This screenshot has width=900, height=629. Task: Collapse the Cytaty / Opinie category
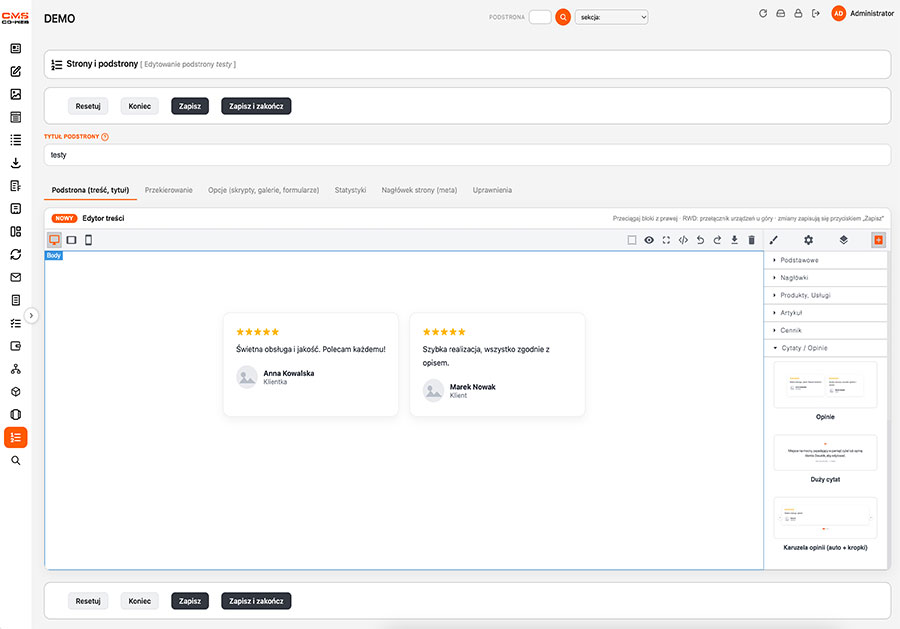pyautogui.click(x=825, y=348)
